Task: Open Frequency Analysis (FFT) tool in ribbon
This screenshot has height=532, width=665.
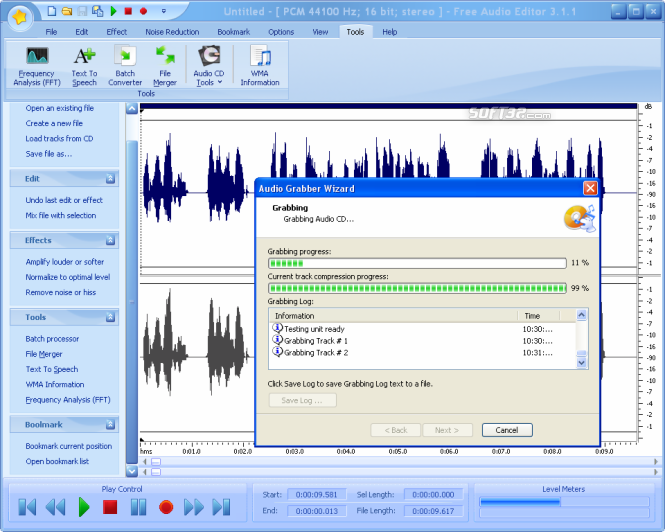Action: coord(37,66)
